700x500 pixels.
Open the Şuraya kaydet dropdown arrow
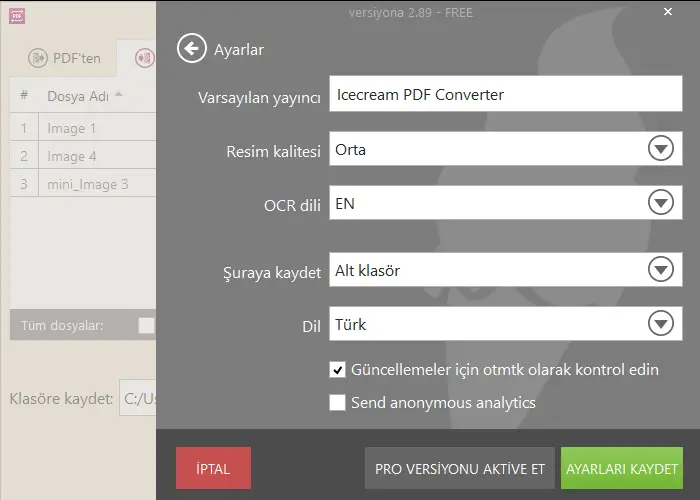pos(661,269)
